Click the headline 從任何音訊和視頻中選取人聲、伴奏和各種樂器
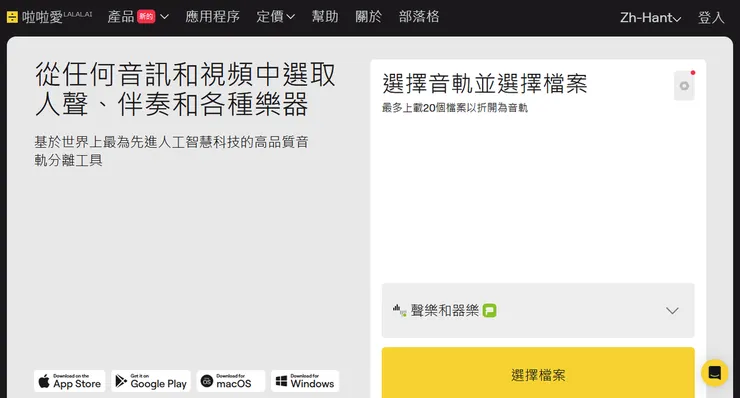Viewport: 740px width, 398px height. coord(185,89)
